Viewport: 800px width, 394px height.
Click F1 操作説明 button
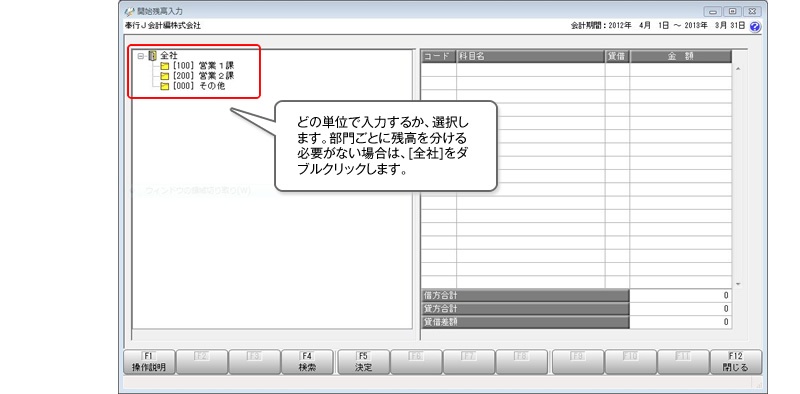point(149,362)
